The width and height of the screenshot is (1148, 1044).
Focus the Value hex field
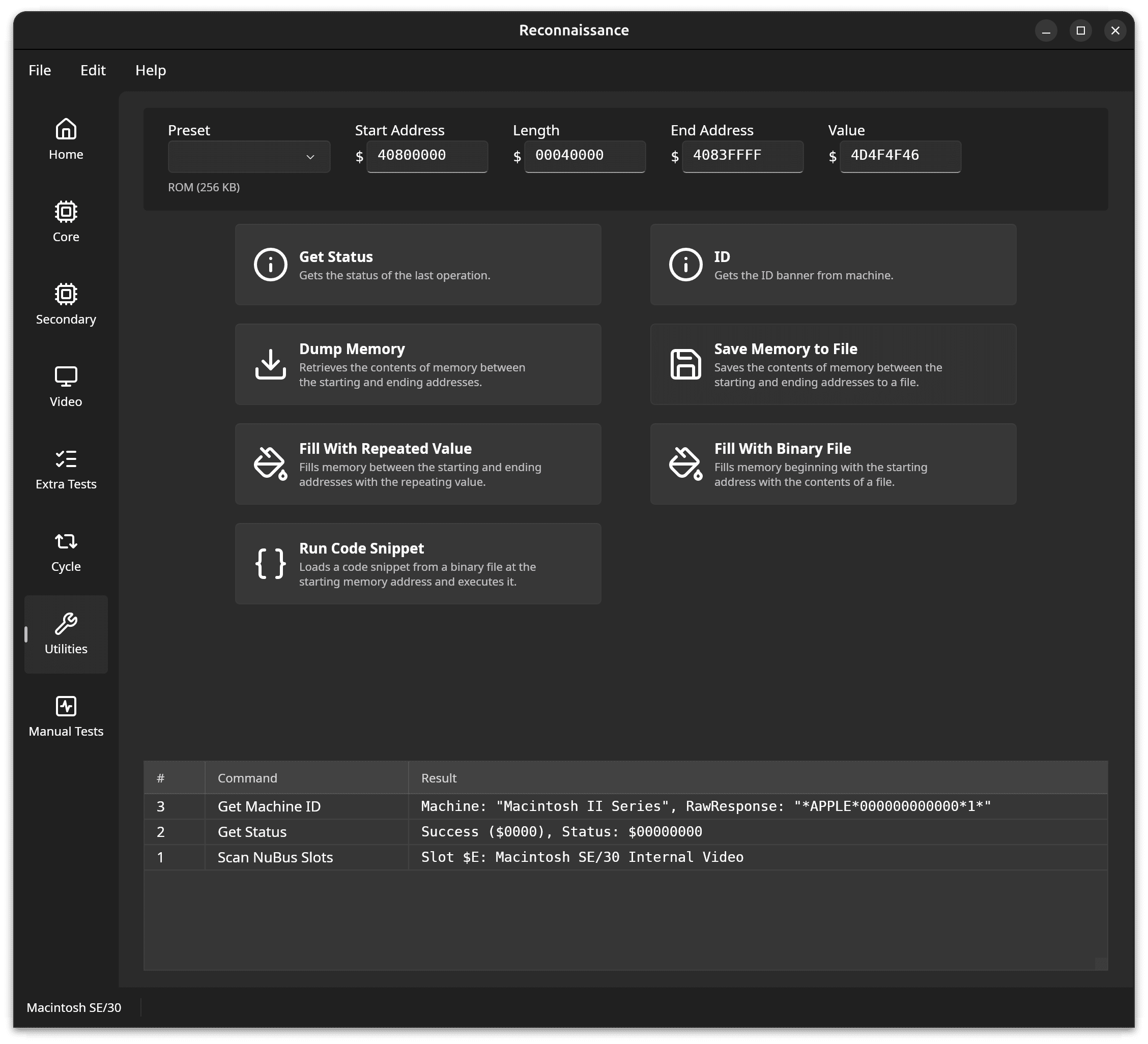(x=900, y=155)
